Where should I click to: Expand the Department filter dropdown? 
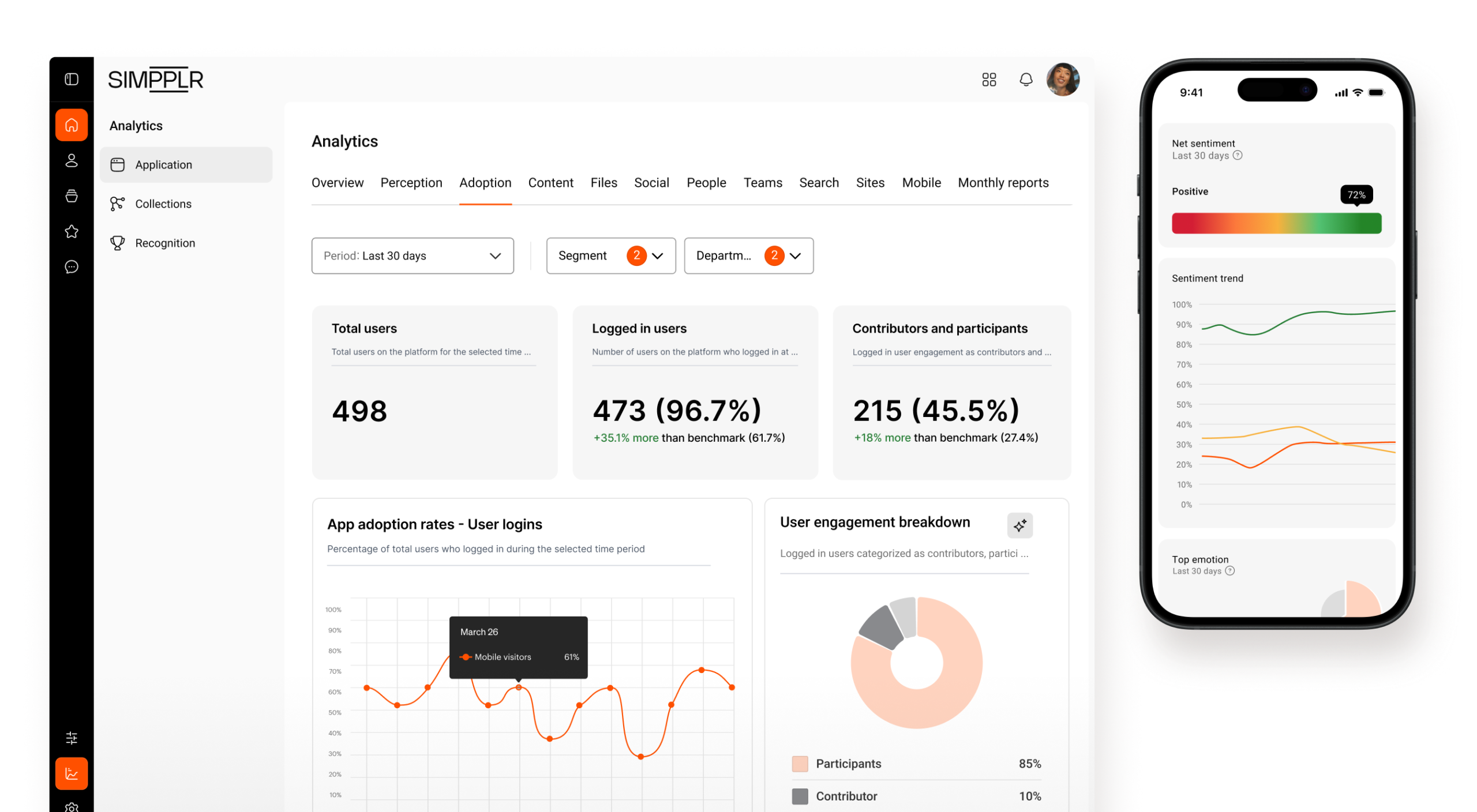click(748, 255)
